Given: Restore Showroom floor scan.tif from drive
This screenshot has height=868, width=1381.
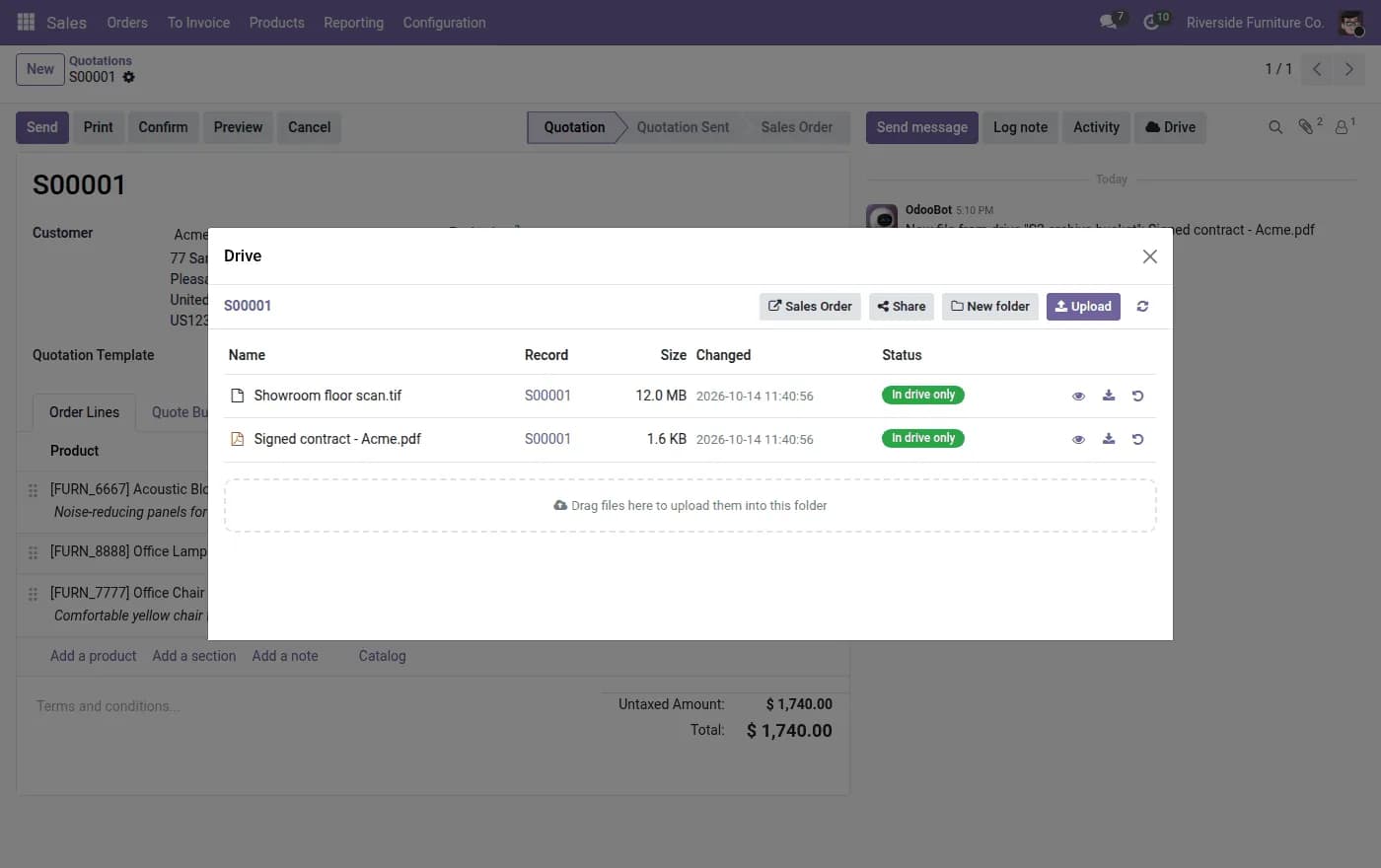Looking at the screenshot, I should 1137,396.
